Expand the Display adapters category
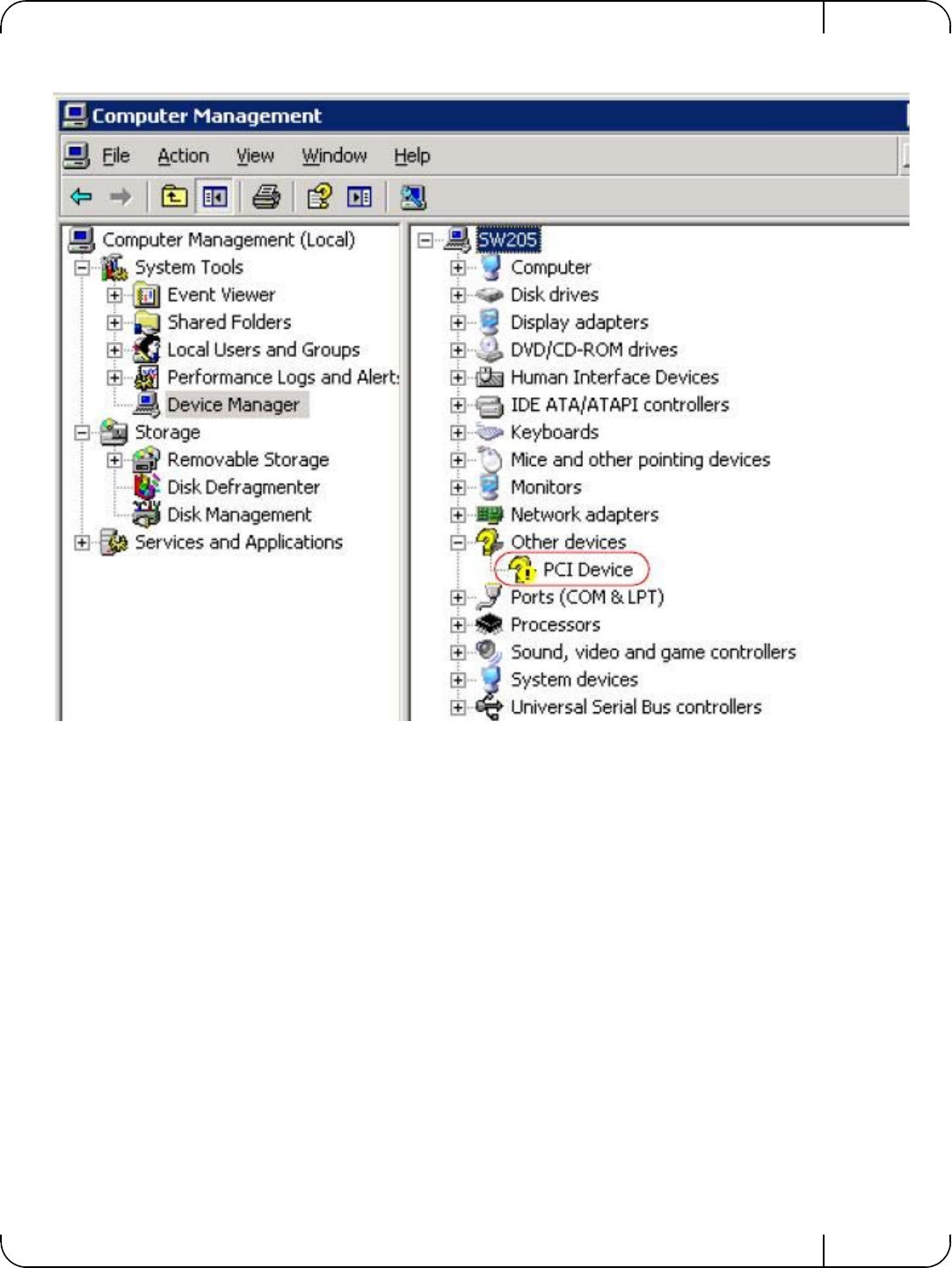The height and width of the screenshot is (1268, 952). coord(458,323)
